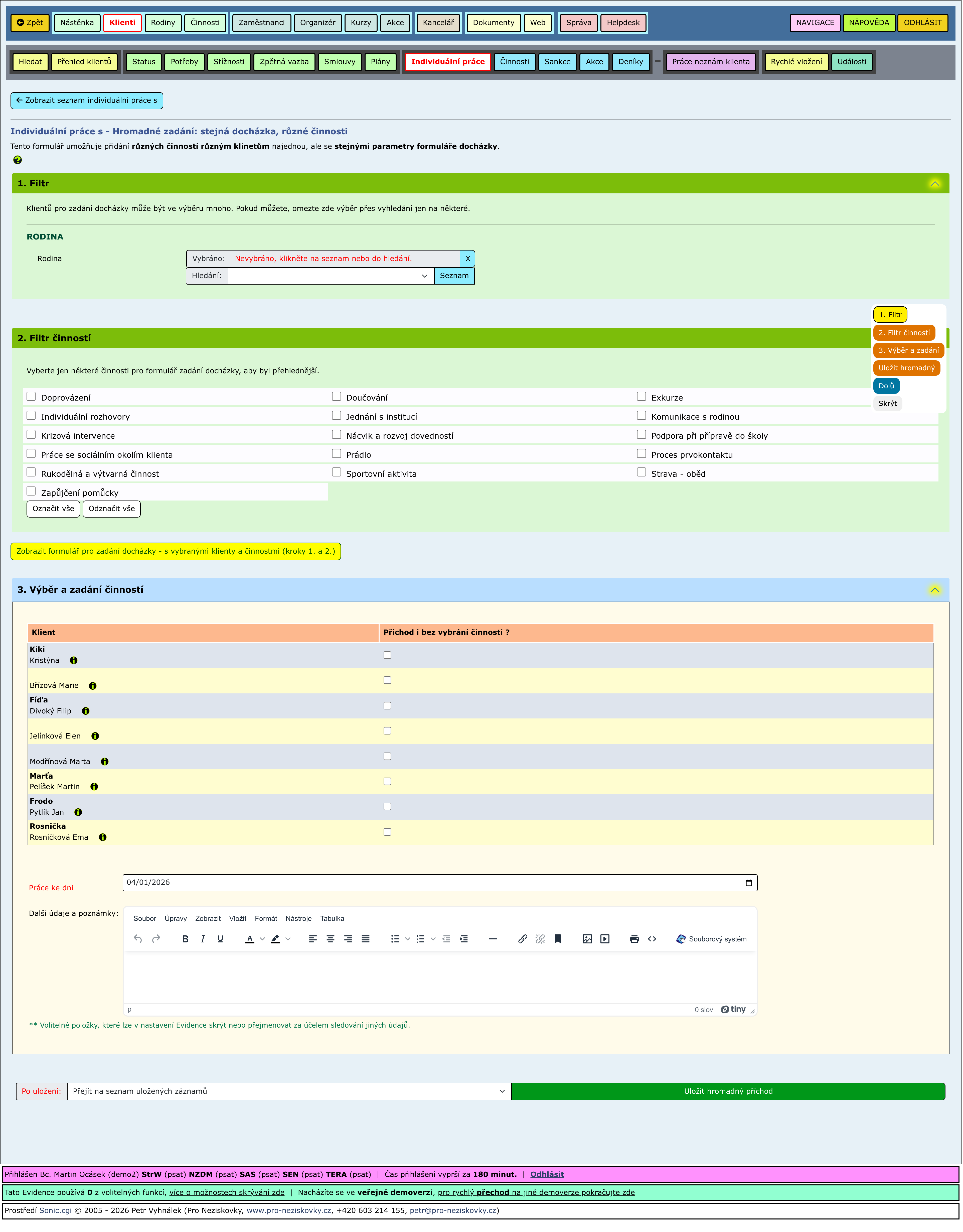Screen dimensions: 963x1232
Task: Select the Krizová intervence checkbox
Action: (31, 435)
